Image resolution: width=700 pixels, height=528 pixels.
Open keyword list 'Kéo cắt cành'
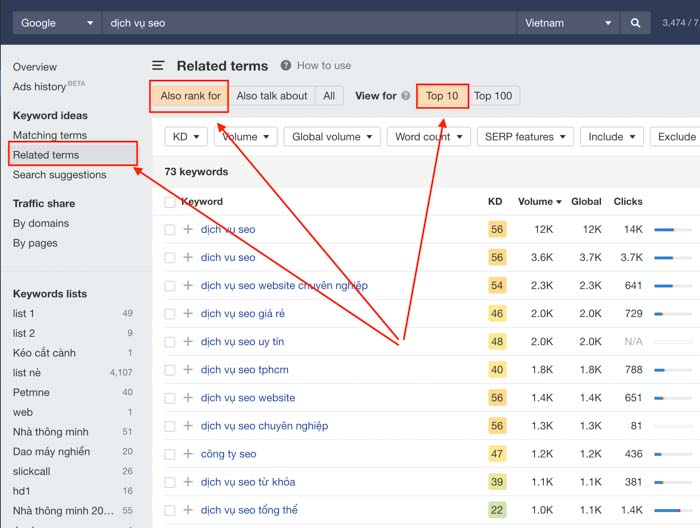[x=44, y=353]
